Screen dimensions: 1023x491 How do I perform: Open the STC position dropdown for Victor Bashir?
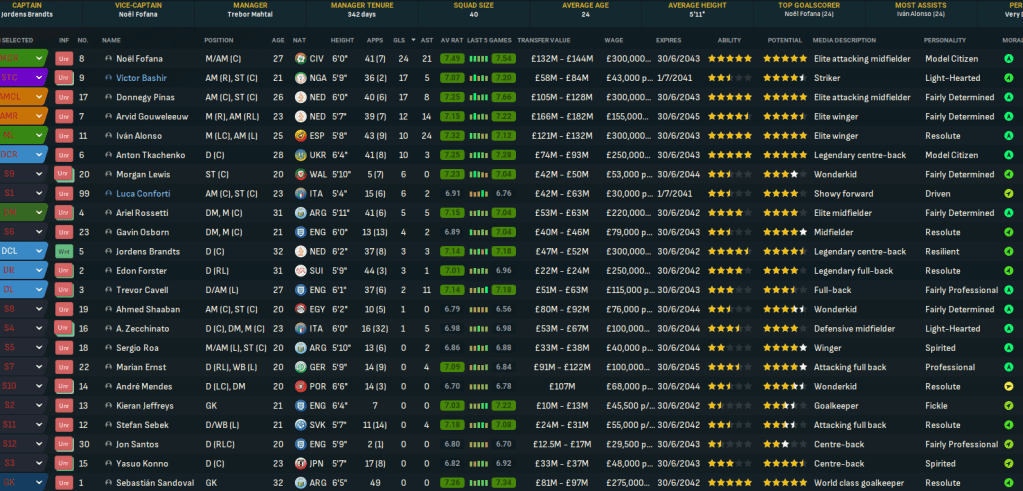pos(40,78)
